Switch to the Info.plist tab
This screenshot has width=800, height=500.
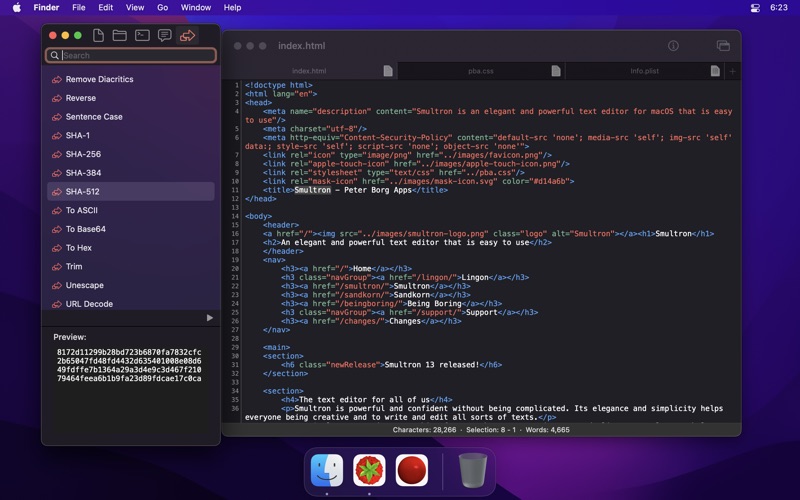pos(644,71)
